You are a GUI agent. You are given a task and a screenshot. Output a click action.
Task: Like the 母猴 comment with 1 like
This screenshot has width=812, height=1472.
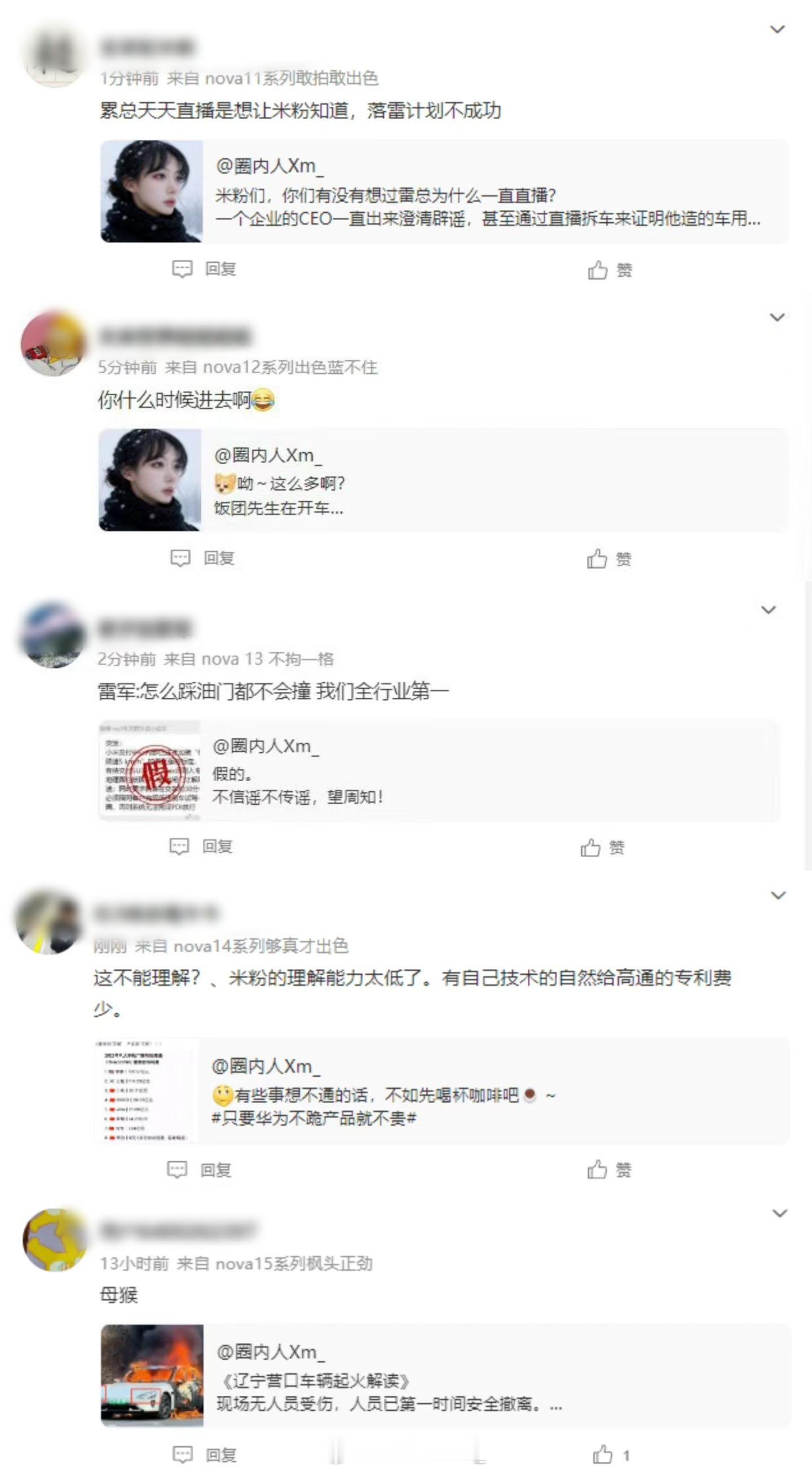click(611, 1455)
